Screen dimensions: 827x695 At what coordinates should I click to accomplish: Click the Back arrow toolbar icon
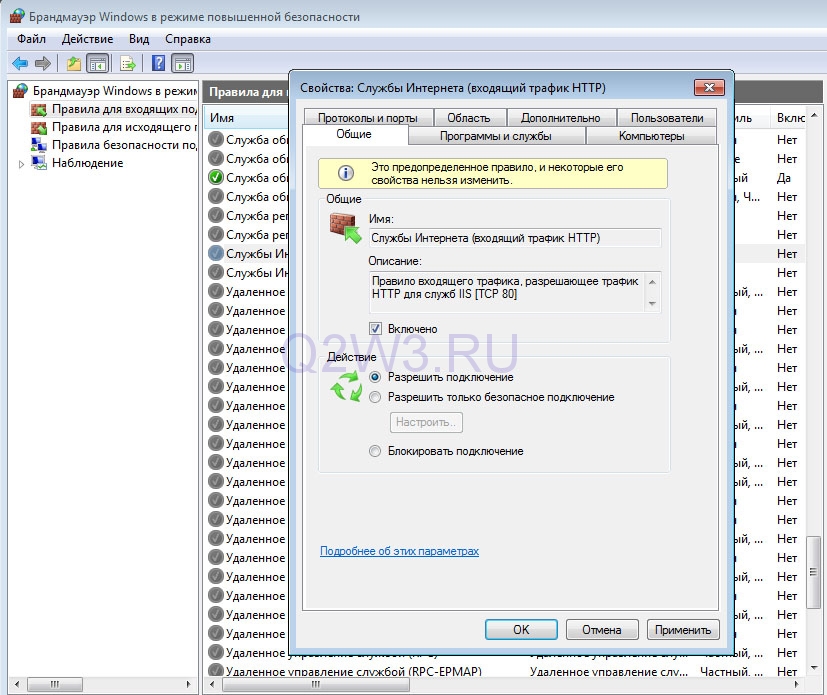[x=20, y=64]
